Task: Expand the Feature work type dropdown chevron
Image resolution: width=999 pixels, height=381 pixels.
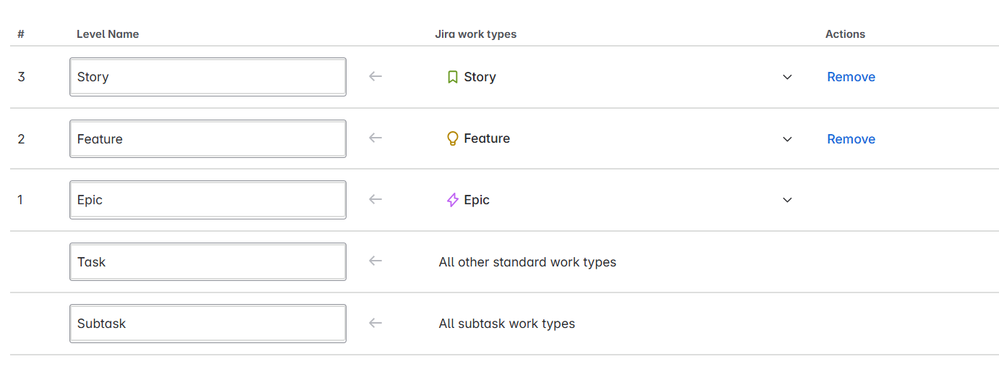Action: [x=787, y=139]
